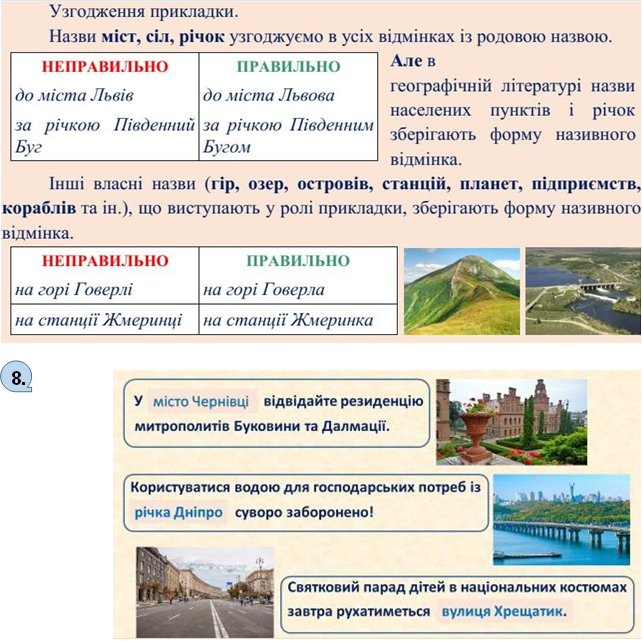Click the bold word 'підприємств'
The width and height of the screenshot is (642, 641).
(585, 184)
